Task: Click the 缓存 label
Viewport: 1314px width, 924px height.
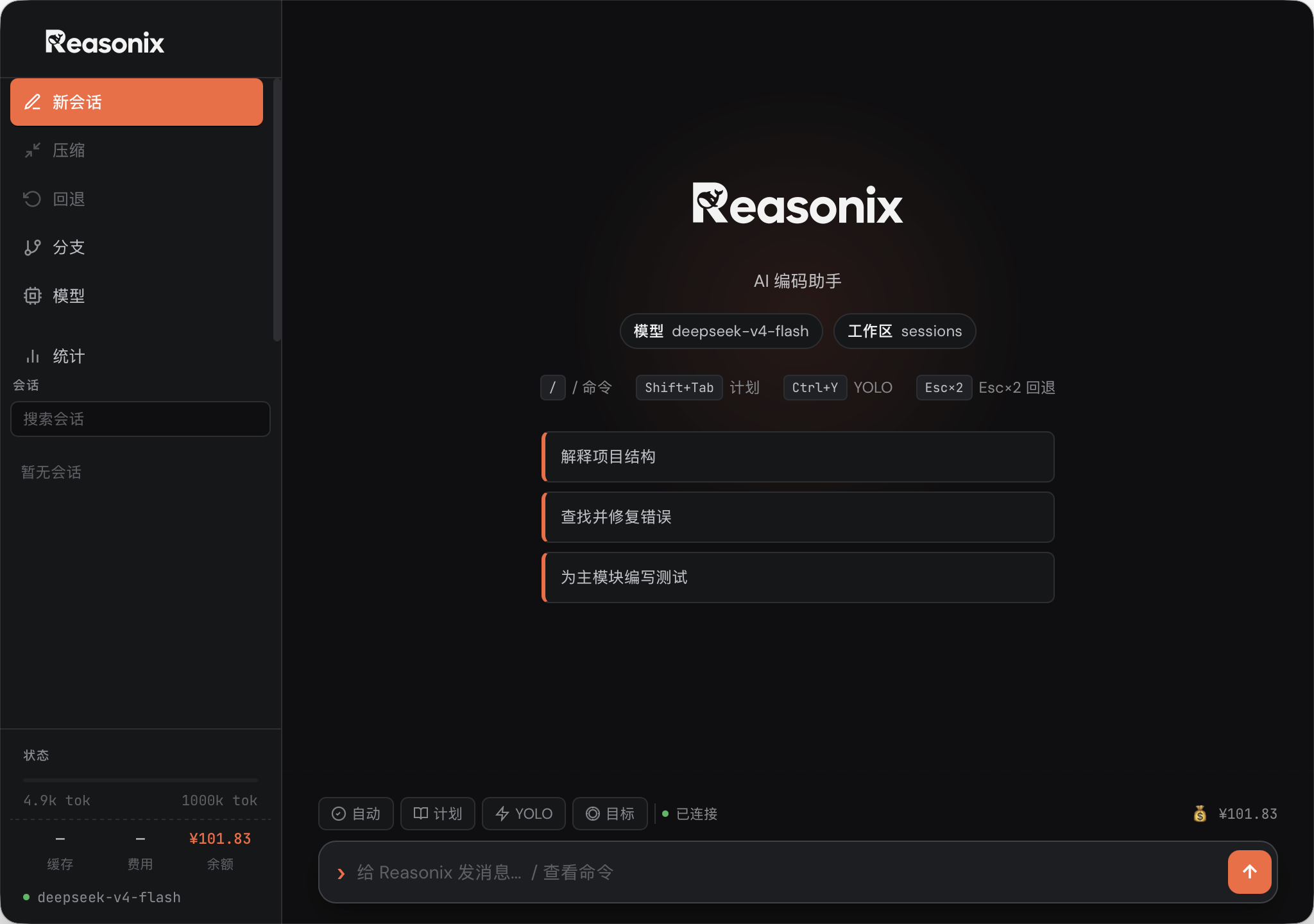Action: (60, 864)
